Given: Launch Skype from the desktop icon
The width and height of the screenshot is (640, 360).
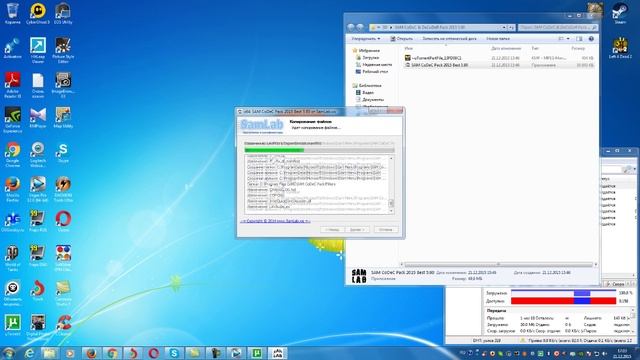Looking at the screenshot, I should (x=63, y=152).
